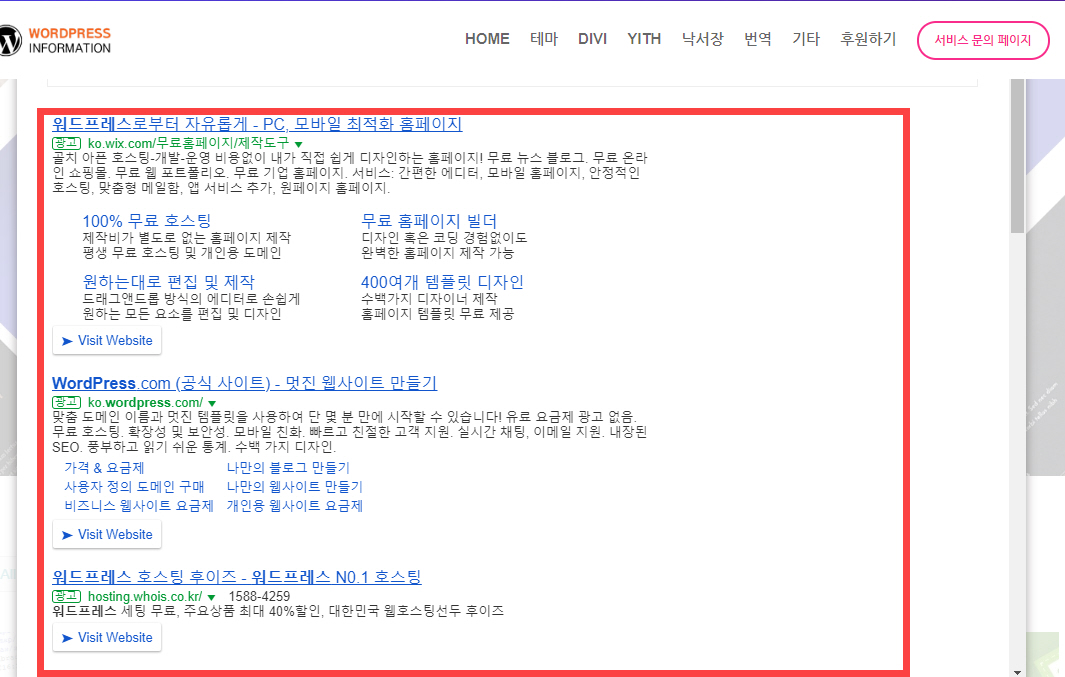1065x677 pixels.
Task: Click the 서비스 문의 페이지 button
Action: tap(983, 40)
